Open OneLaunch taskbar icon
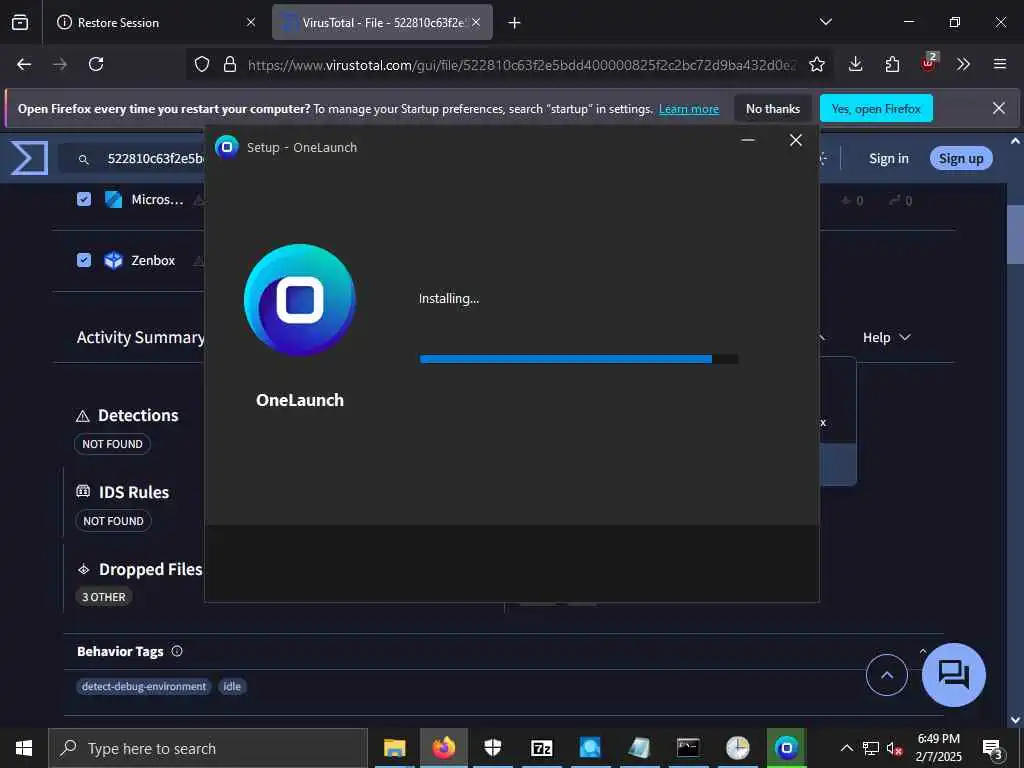This screenshot has width=1024, height=768. pos(787,748)
